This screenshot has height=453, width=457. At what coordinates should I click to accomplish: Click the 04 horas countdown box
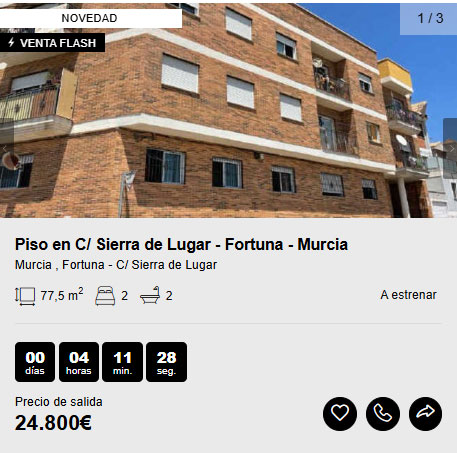(x=79, y=362)
